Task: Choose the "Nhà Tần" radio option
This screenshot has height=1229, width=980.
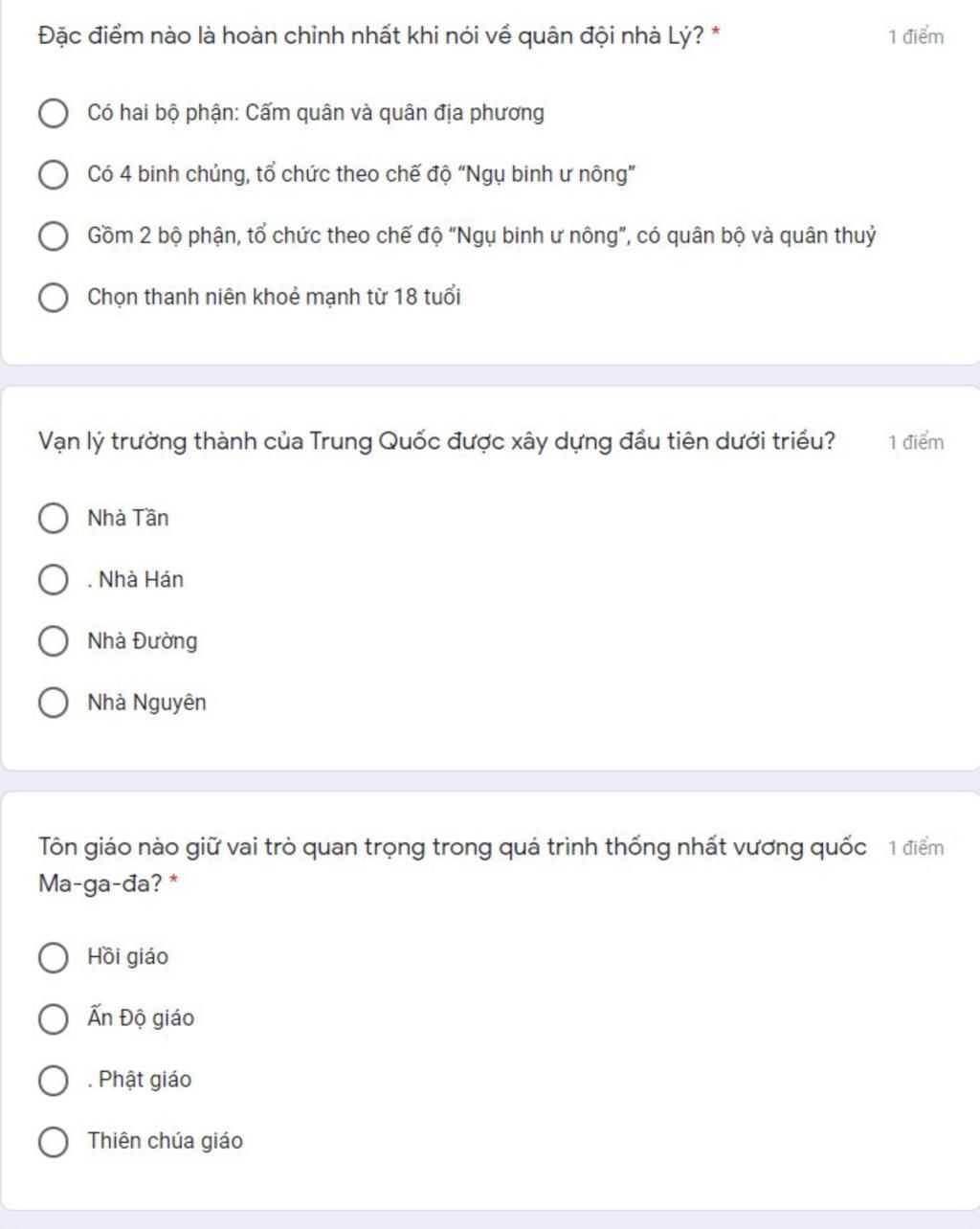Action: click(53, 518)
